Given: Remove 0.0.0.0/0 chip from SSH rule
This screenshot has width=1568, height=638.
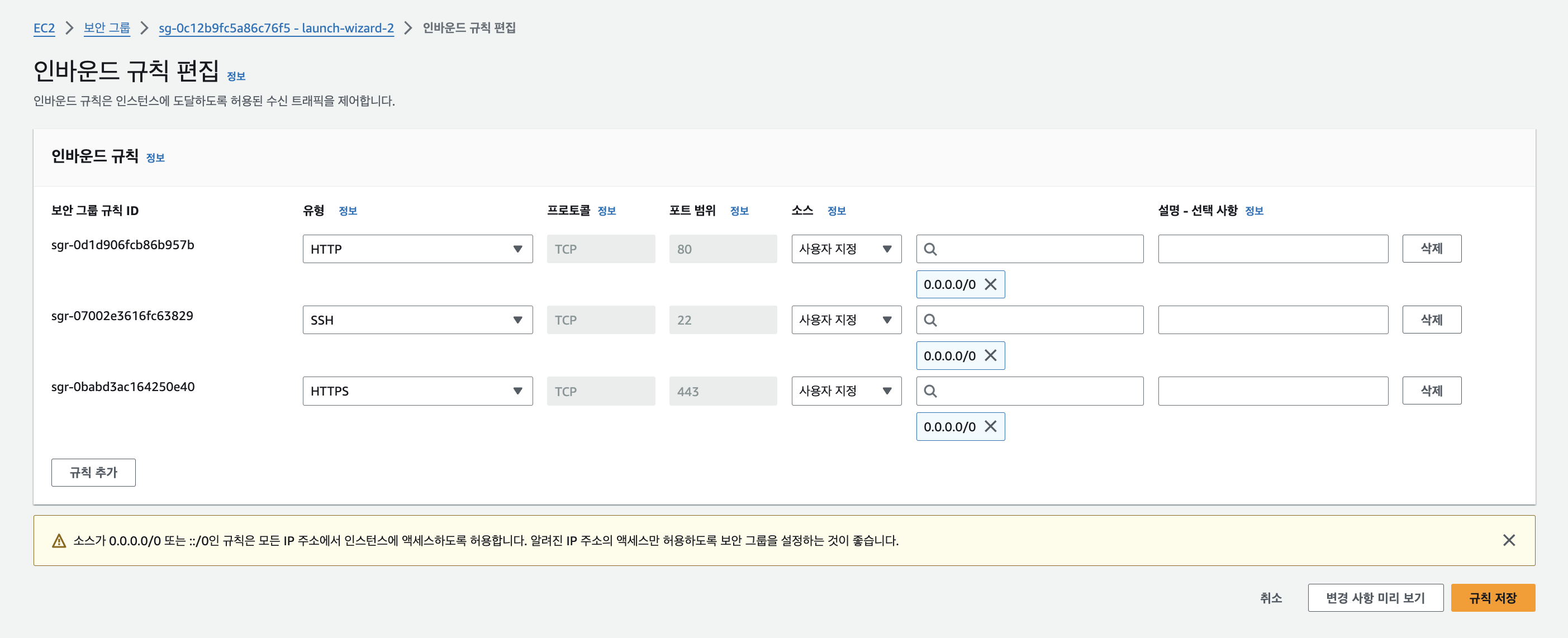Looking at the screenshot, I should pos(990,355).
